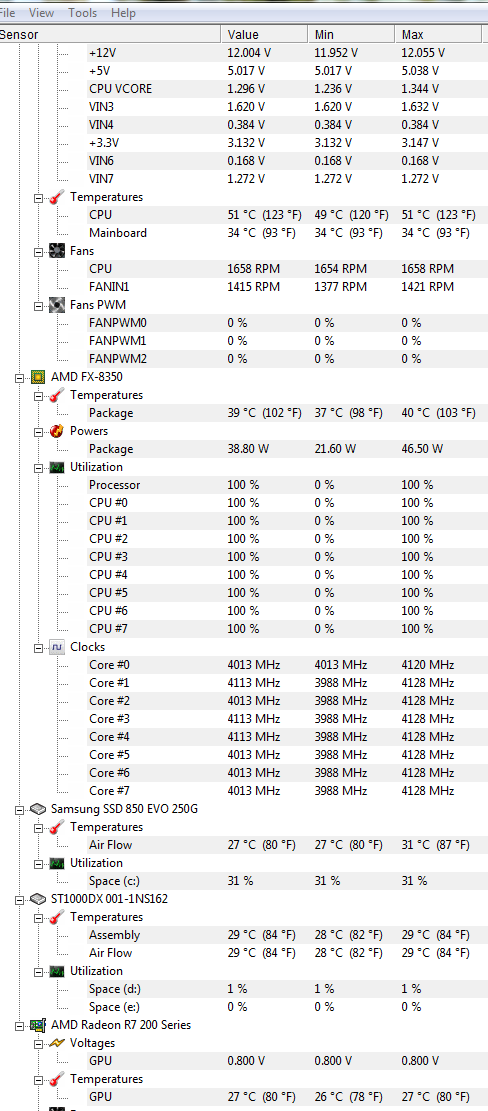This screenshot has width=488, height=1111.
Task: Click the Max column header
Action: pos(441,35)
